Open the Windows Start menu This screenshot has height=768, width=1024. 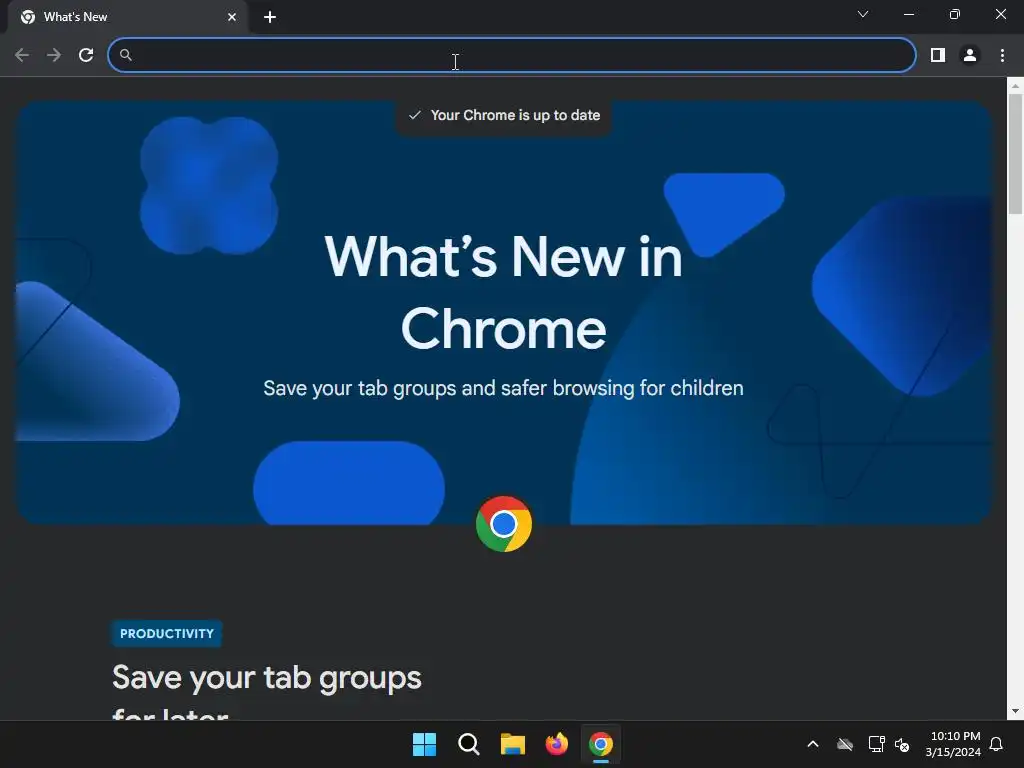pyautogui.click(x=424, y=744)
